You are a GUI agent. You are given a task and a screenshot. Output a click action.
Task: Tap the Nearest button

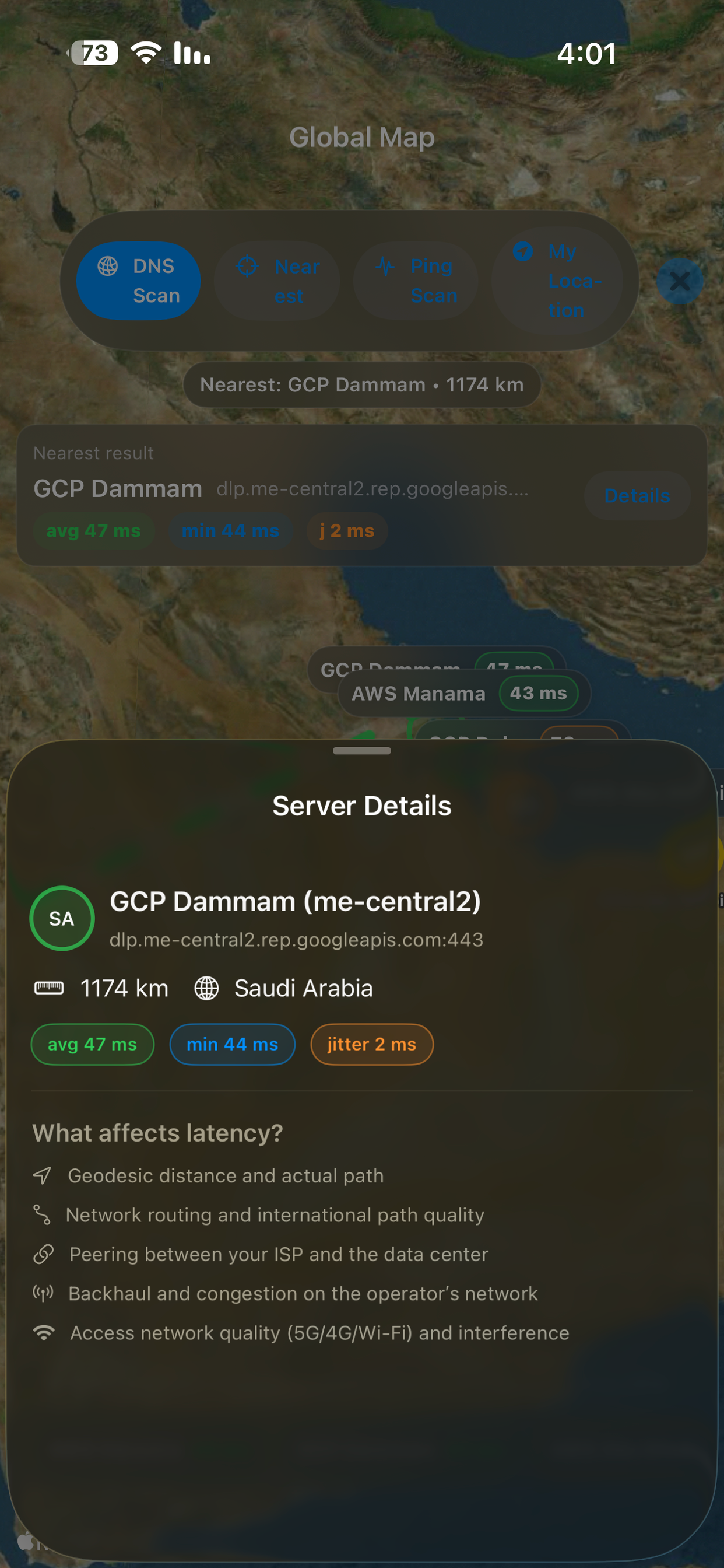pyautogui.click(x=277, y=281)
